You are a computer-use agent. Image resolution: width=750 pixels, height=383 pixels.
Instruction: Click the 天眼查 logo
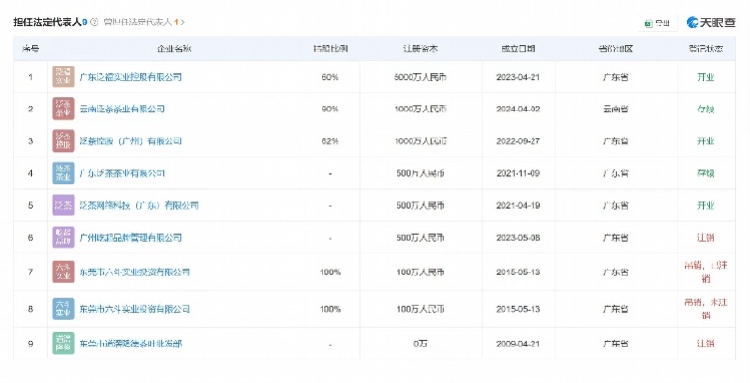click(x=711, y=22)
